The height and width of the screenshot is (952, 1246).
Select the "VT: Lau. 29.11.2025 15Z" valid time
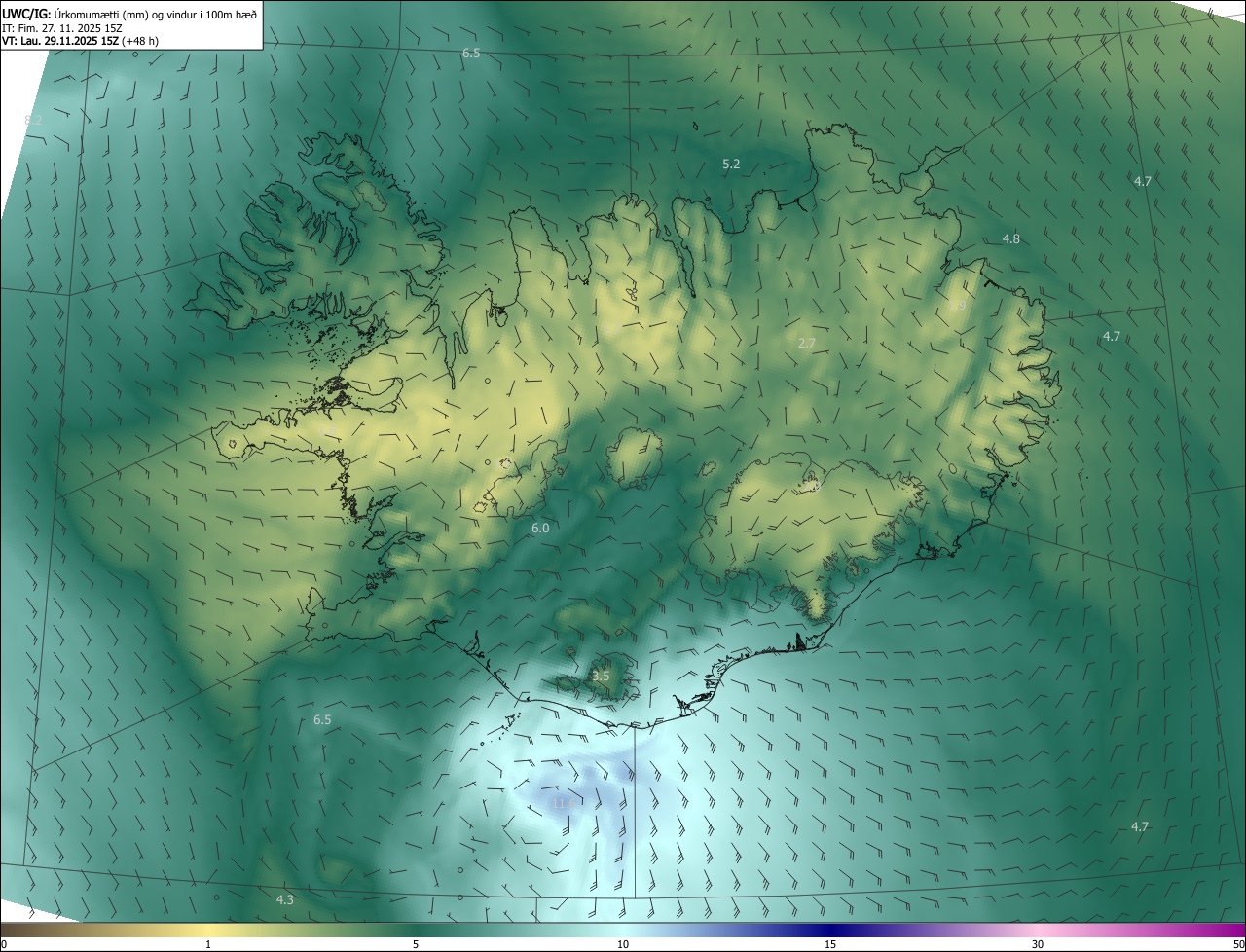point(60,41)
